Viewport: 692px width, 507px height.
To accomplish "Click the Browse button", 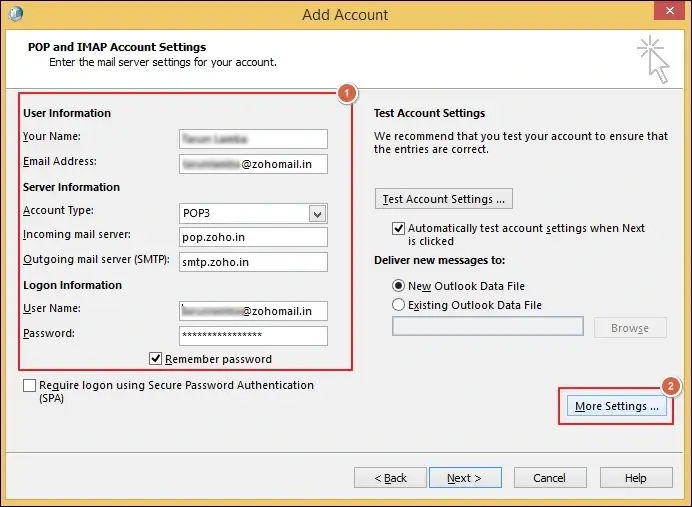I will 630,328.
